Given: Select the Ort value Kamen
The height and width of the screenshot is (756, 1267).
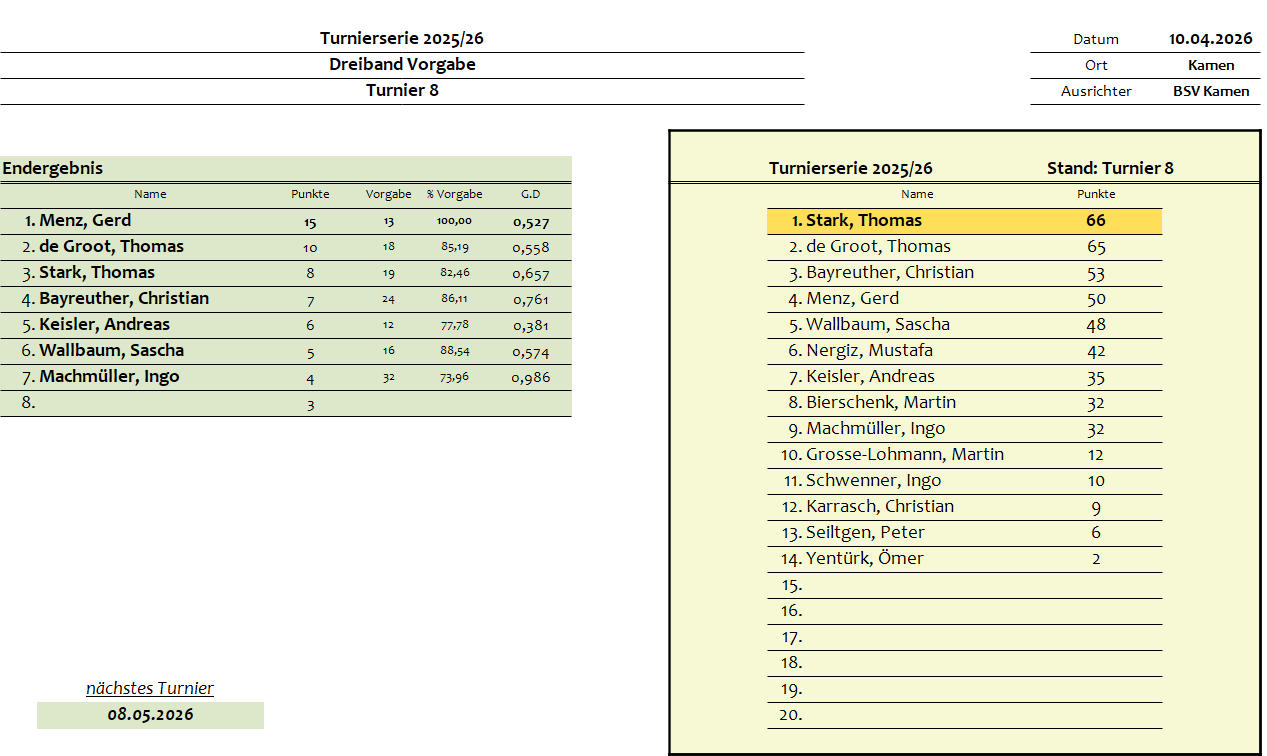Looking at the screenshot, I should pyautogui.click(x=1210, y=65).
